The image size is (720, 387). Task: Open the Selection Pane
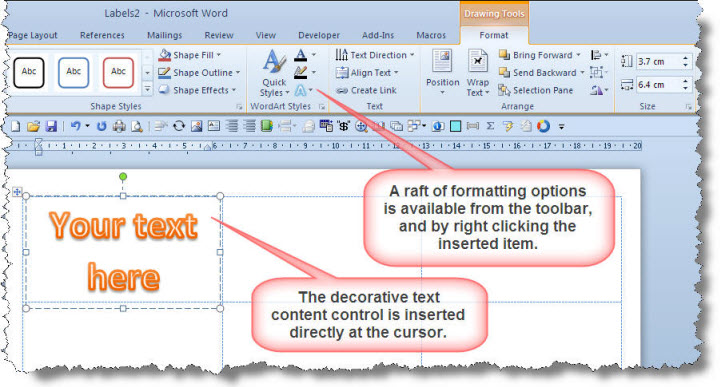[536, 90]
